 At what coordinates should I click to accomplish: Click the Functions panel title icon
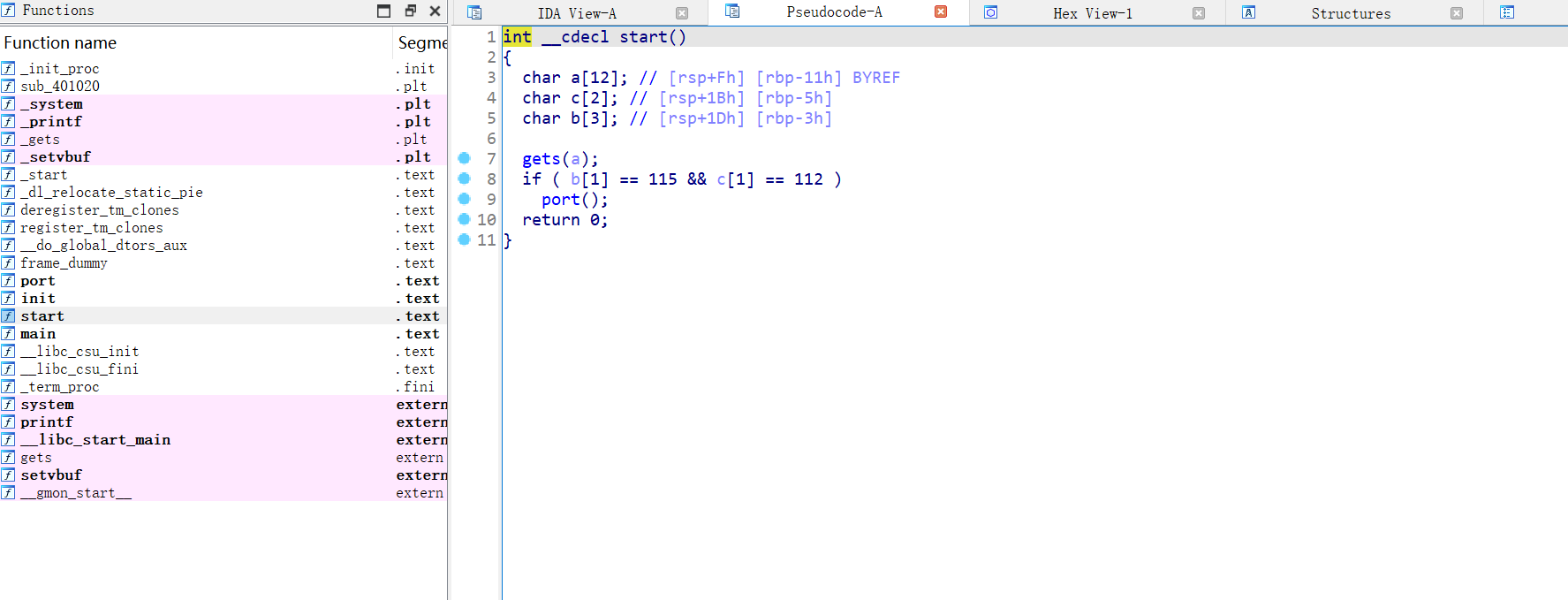click(x=8, y=11)
